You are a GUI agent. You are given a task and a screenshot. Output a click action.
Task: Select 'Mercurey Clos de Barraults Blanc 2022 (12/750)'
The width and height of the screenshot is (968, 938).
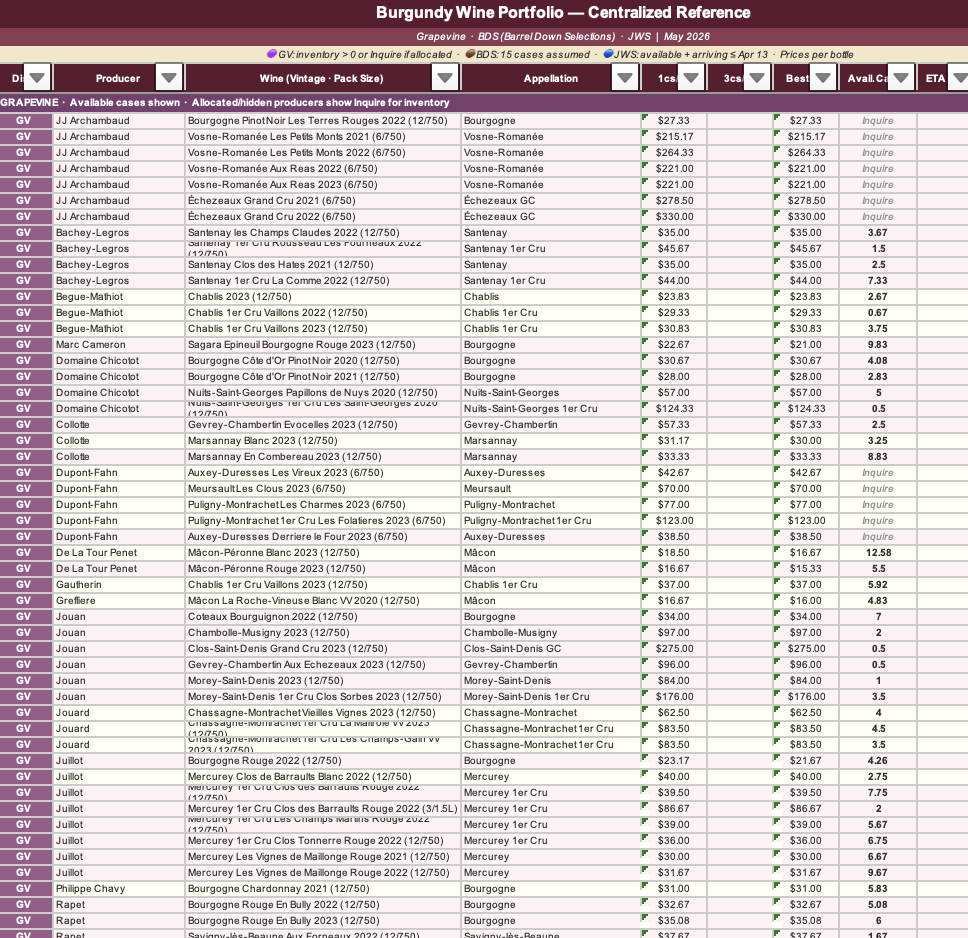(x=323, y=777)
